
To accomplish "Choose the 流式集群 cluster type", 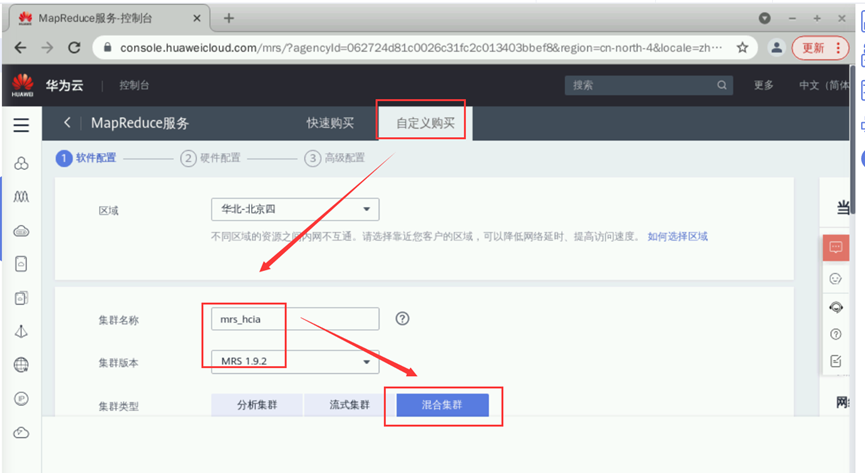I will [349, 405].
